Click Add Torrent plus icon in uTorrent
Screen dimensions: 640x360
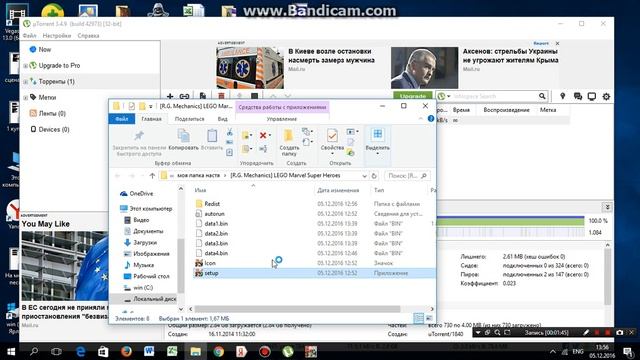click(170, 96)
